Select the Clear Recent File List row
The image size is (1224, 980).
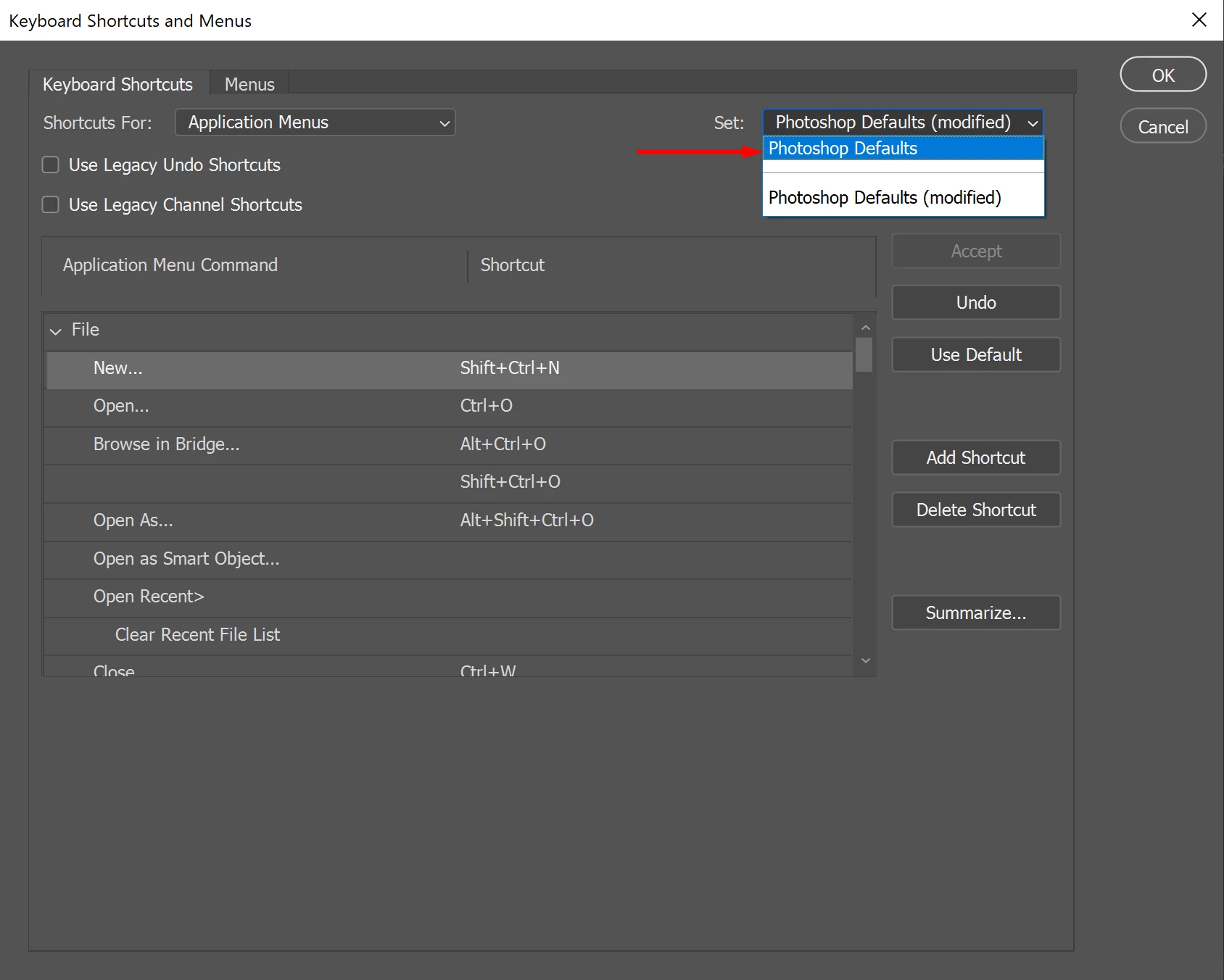click(x=449, y=636)
